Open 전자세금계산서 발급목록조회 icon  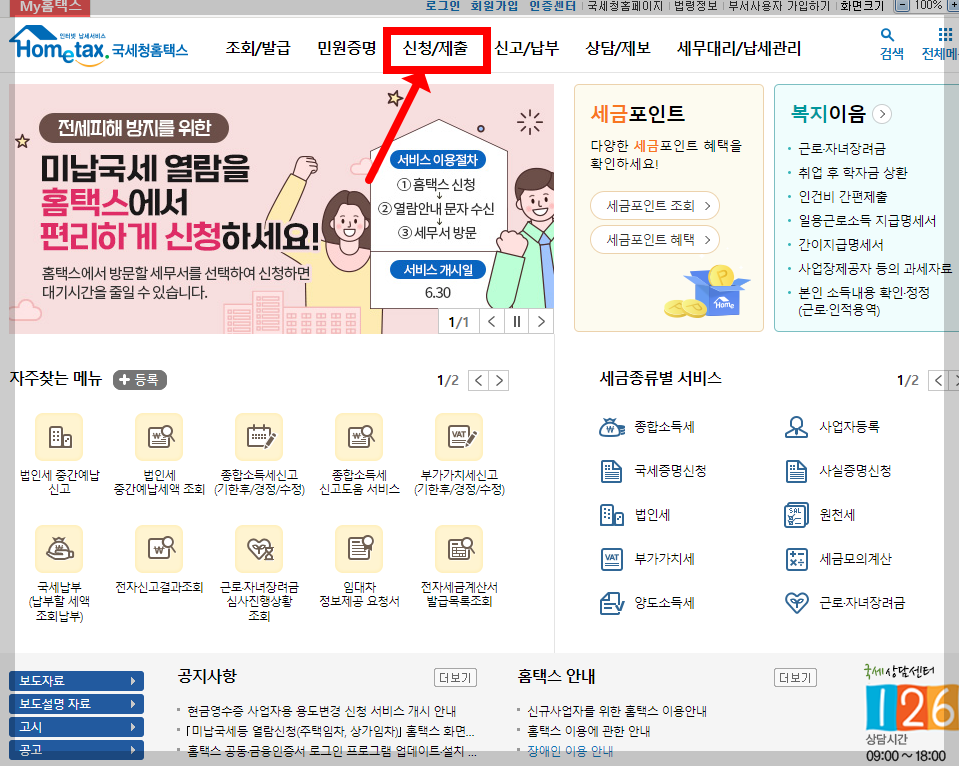459,549
